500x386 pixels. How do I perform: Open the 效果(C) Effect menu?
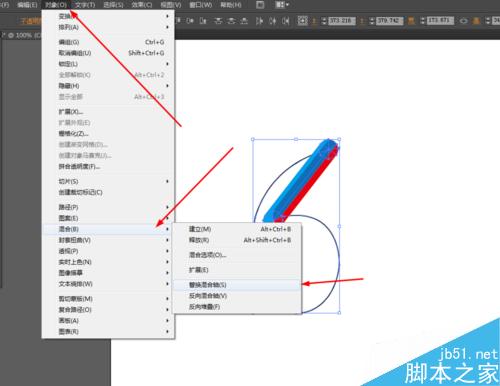tap(142, 5)
